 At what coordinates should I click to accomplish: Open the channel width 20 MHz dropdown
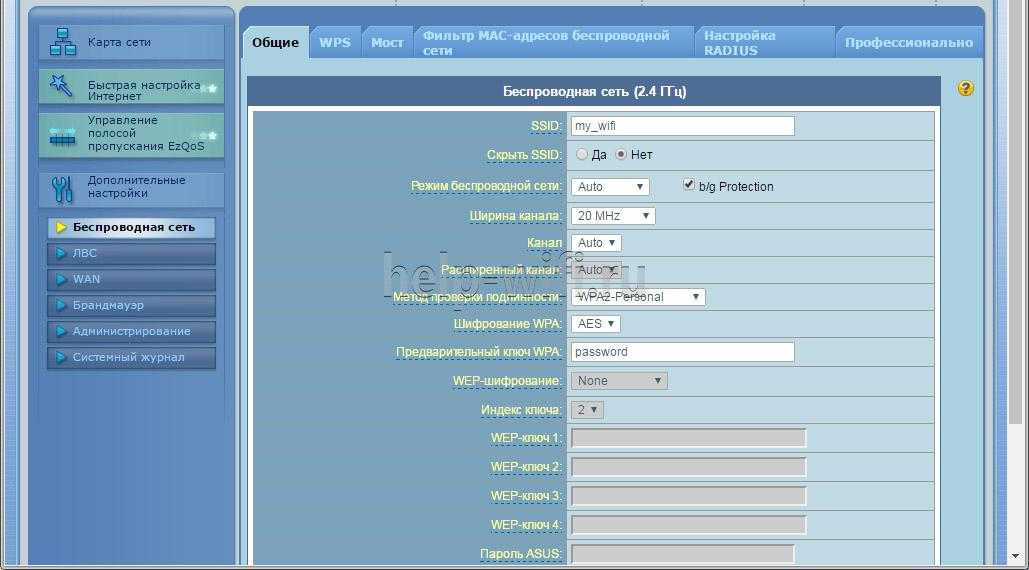tap(614, 216)
